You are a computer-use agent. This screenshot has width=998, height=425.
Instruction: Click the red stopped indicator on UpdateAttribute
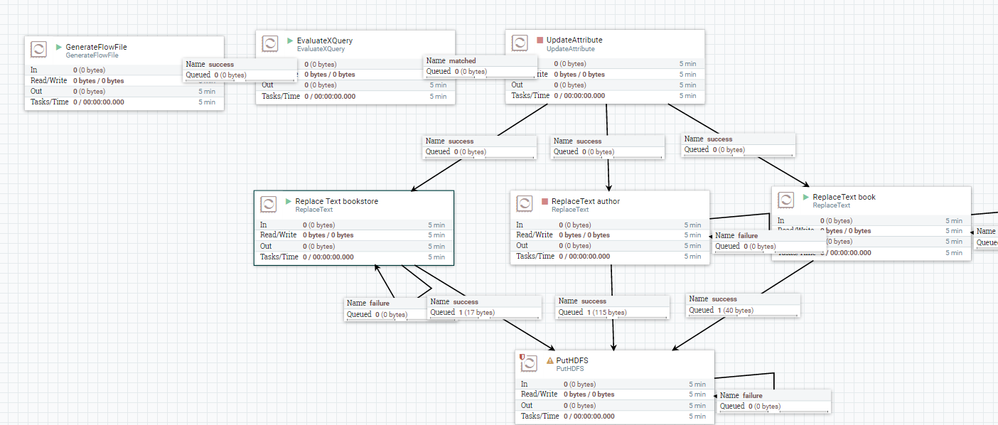(x=540, y=40)
